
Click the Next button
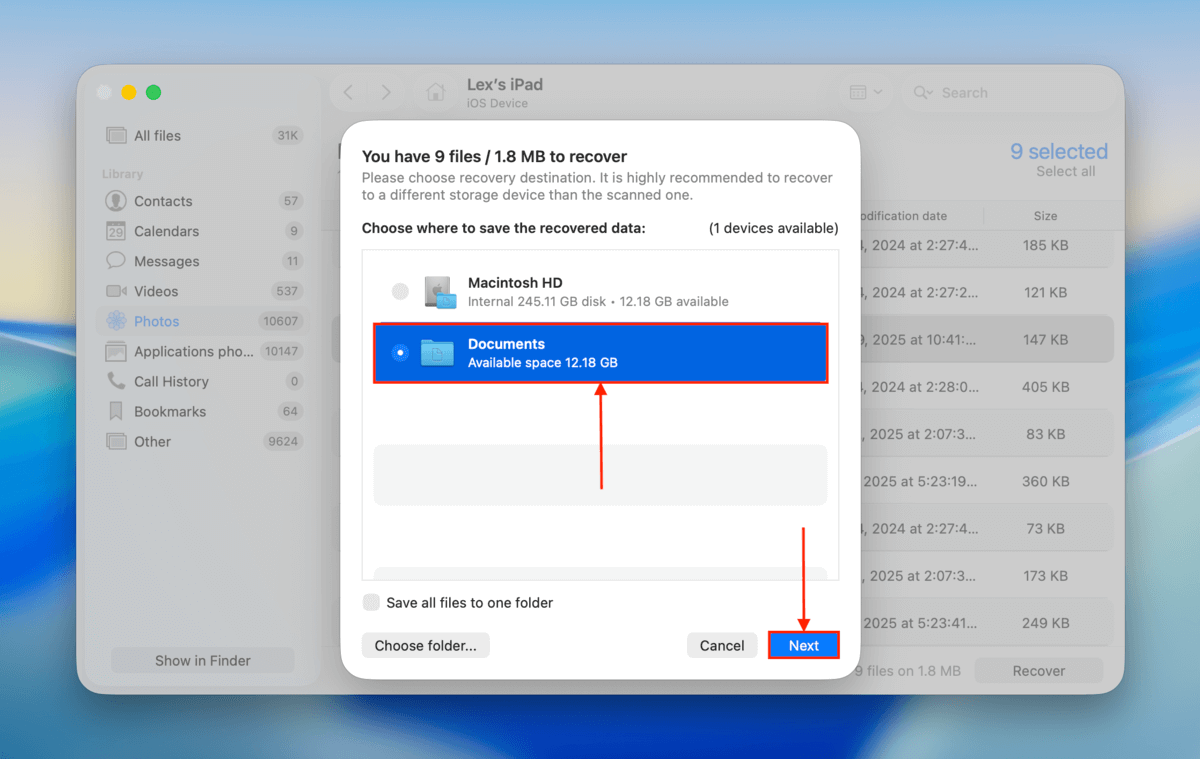803,645
